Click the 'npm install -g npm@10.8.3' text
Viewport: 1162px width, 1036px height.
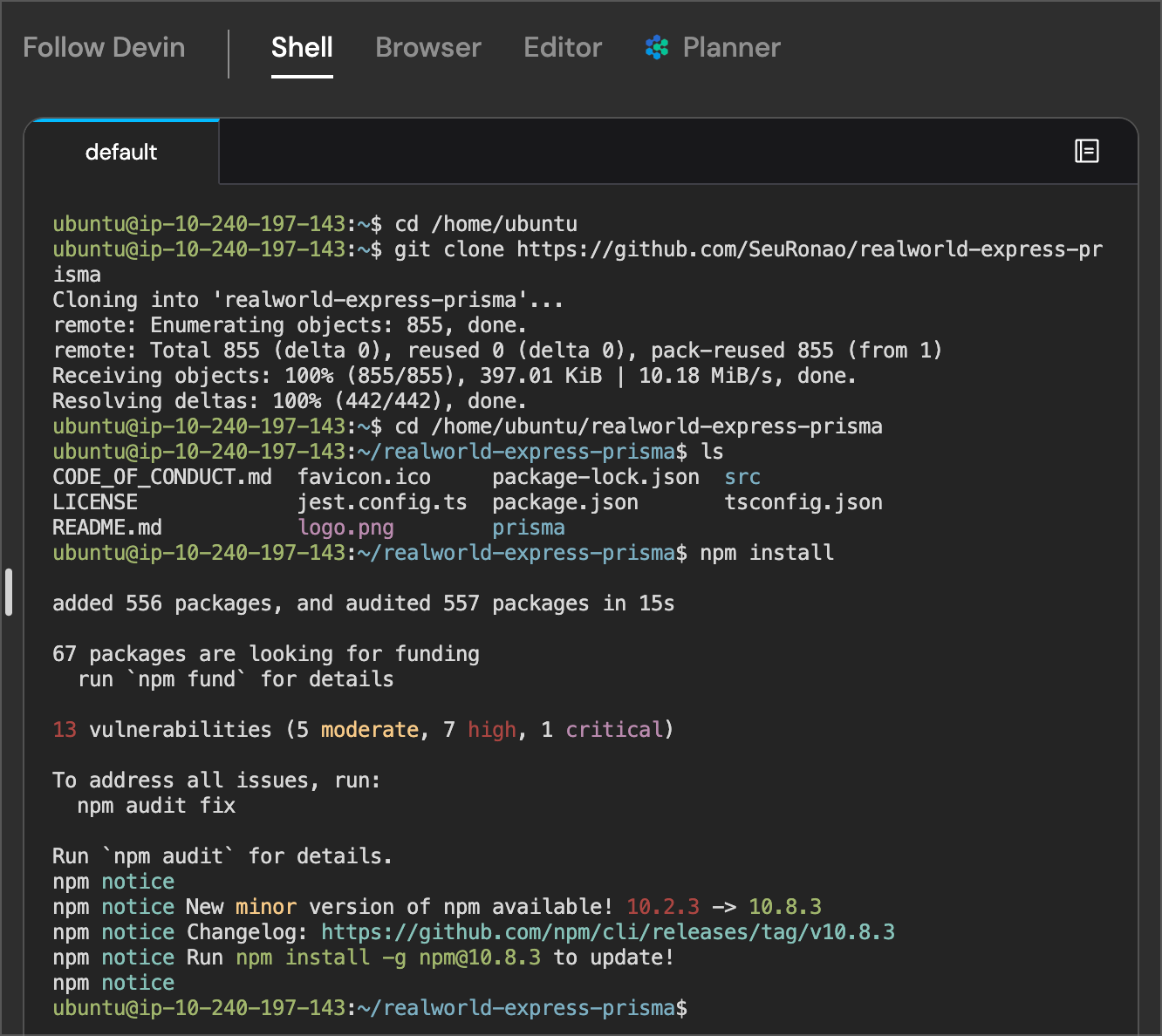388,958
